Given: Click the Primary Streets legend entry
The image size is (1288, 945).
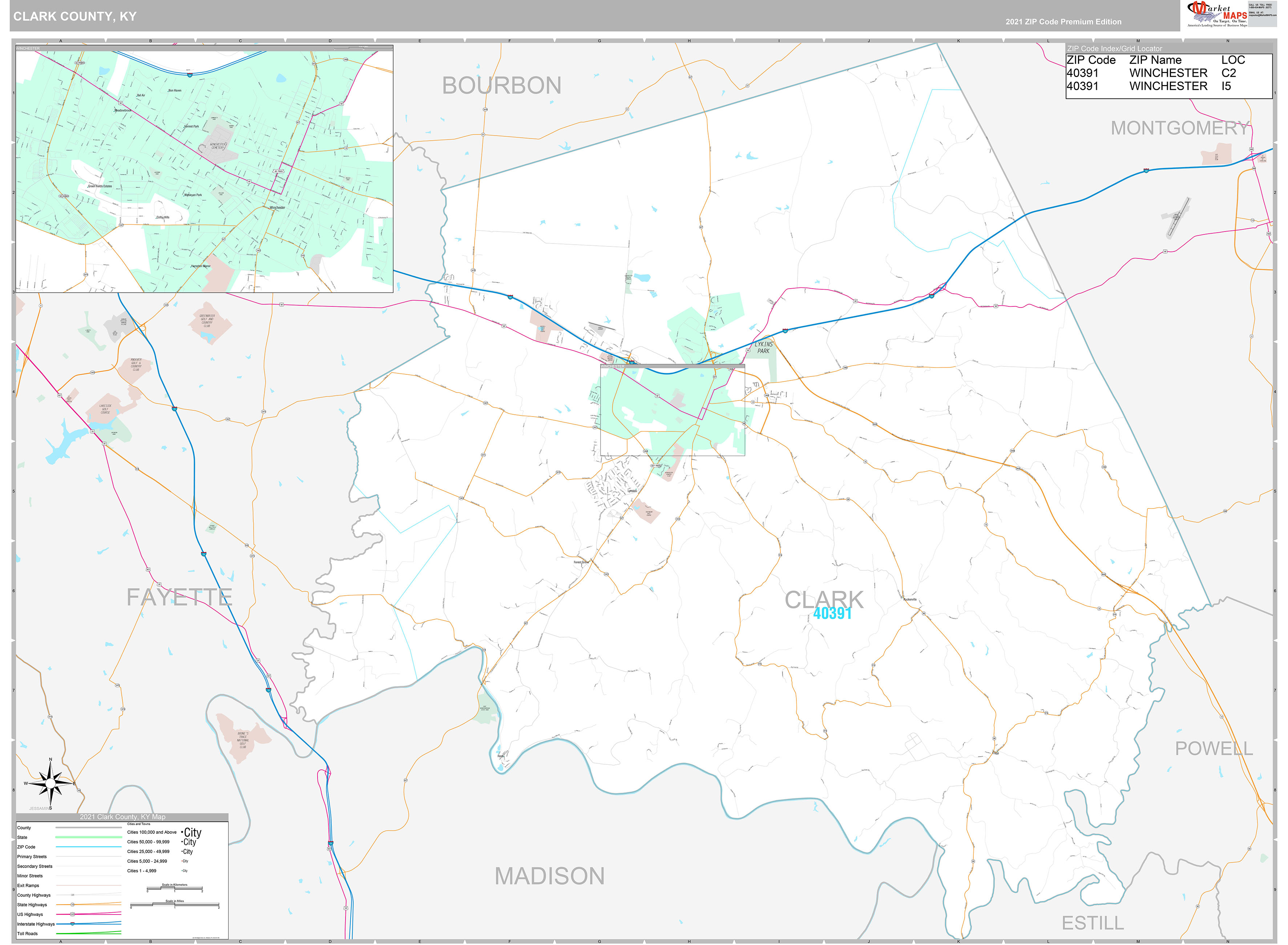Looking at the screenshot, I should [32, 856].
